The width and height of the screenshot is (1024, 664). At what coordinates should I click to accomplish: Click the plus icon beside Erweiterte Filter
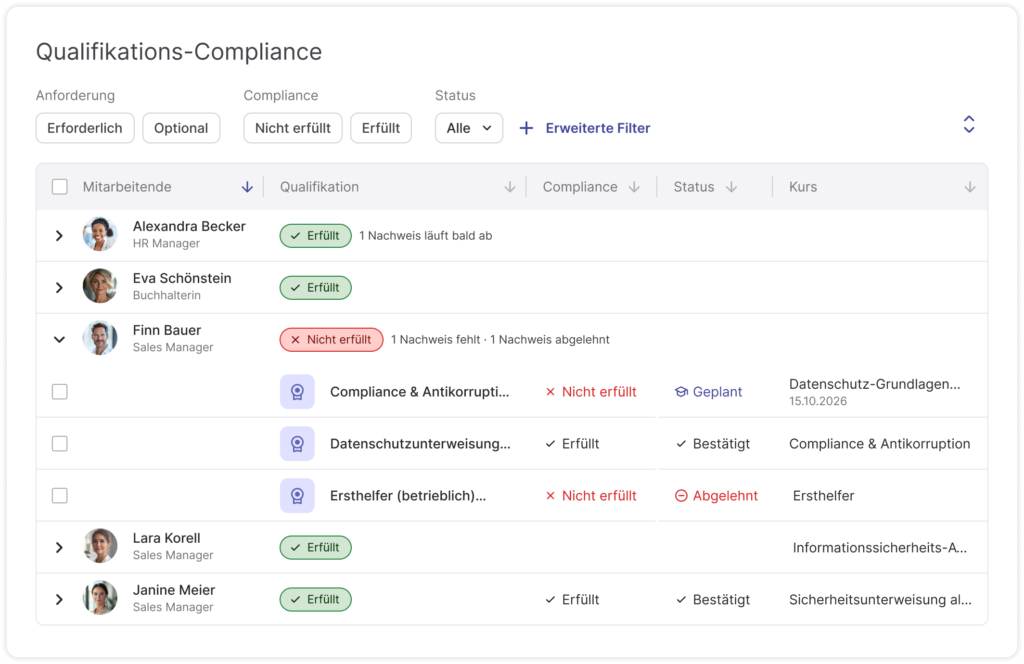coord(526,129)
